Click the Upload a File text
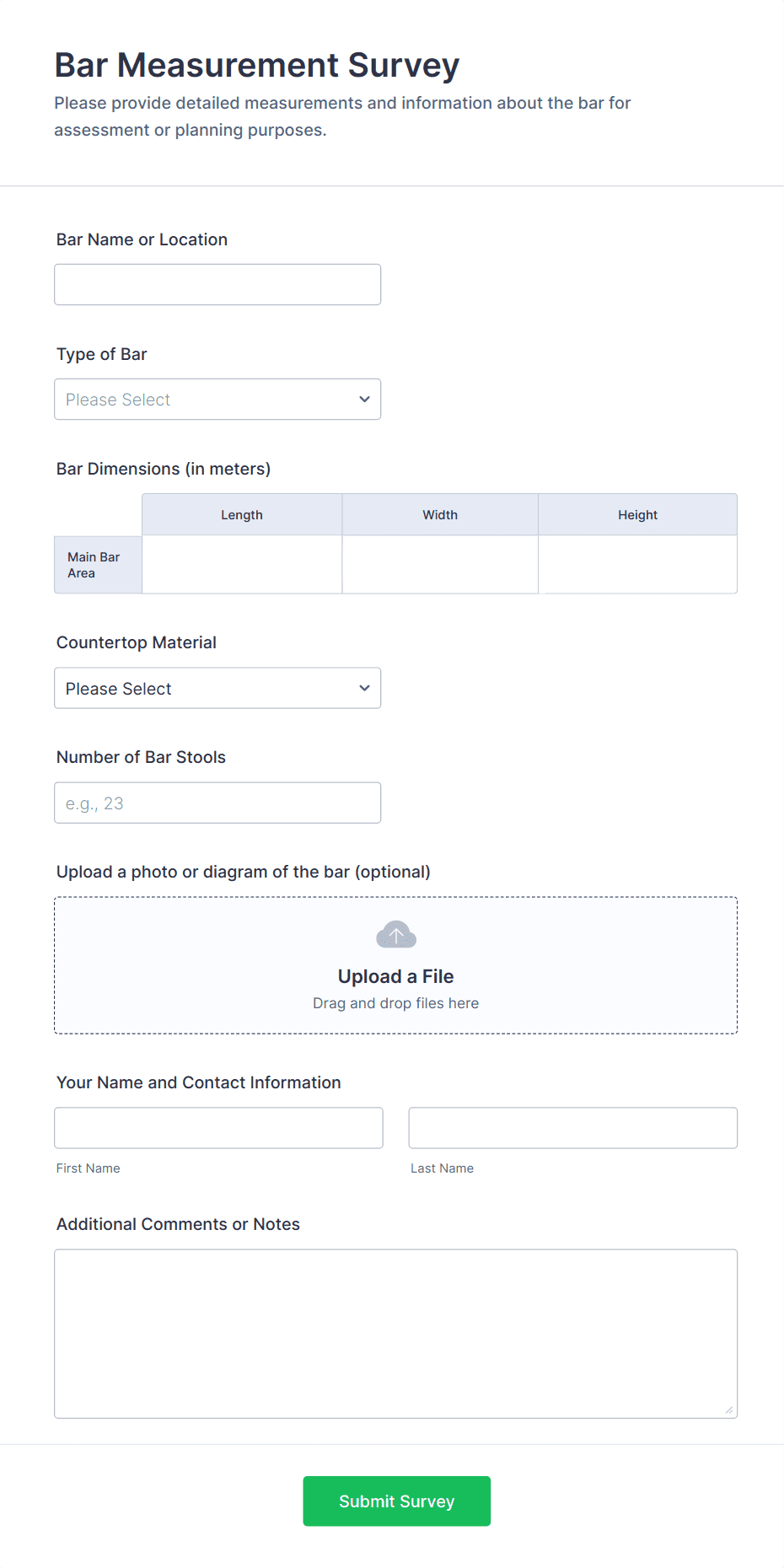Viewport: 784px width, 1568px height. pyautogui.click(x=395, y=976)
